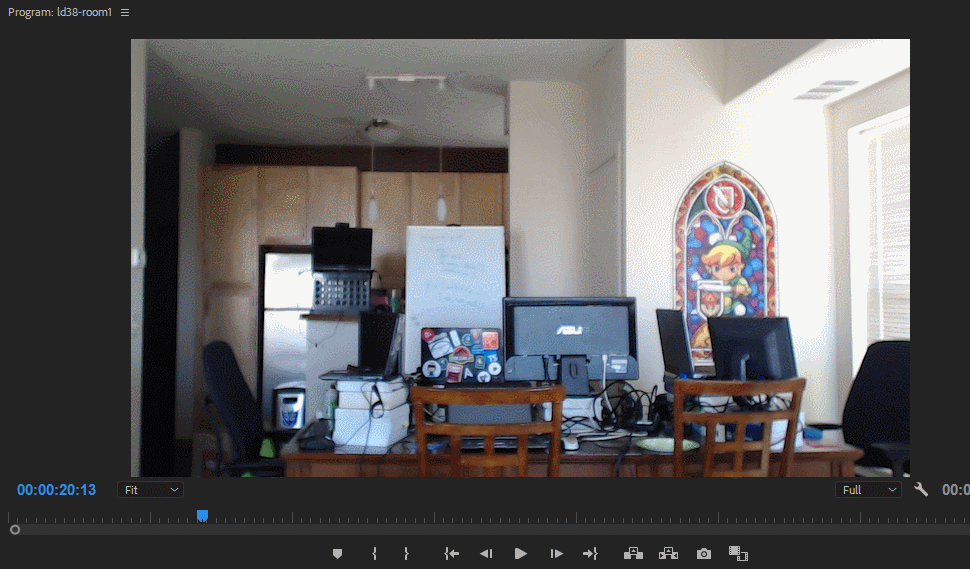Step back one frame
This screenshot has height=569, width=970.
[486, 554]
